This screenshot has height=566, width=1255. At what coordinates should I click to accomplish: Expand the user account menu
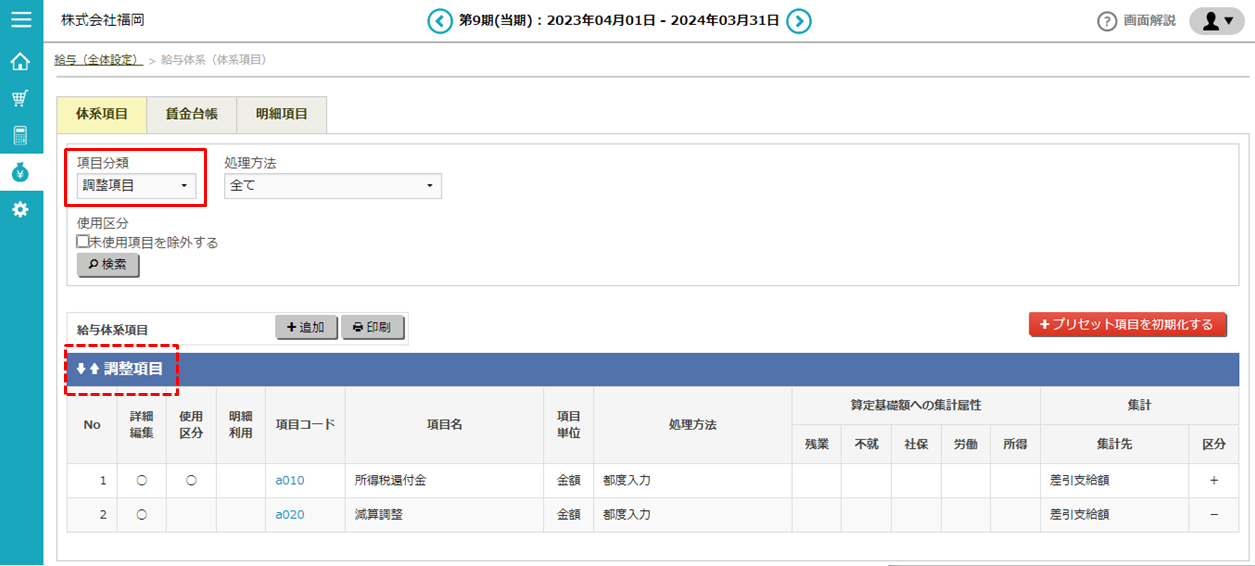(x=1216, y=21)
